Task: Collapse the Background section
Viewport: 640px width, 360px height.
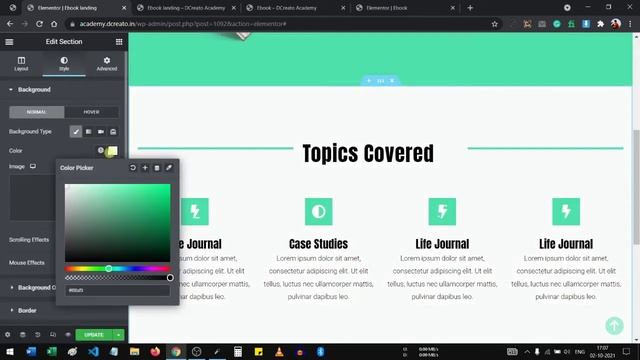Action: [34, 89]
